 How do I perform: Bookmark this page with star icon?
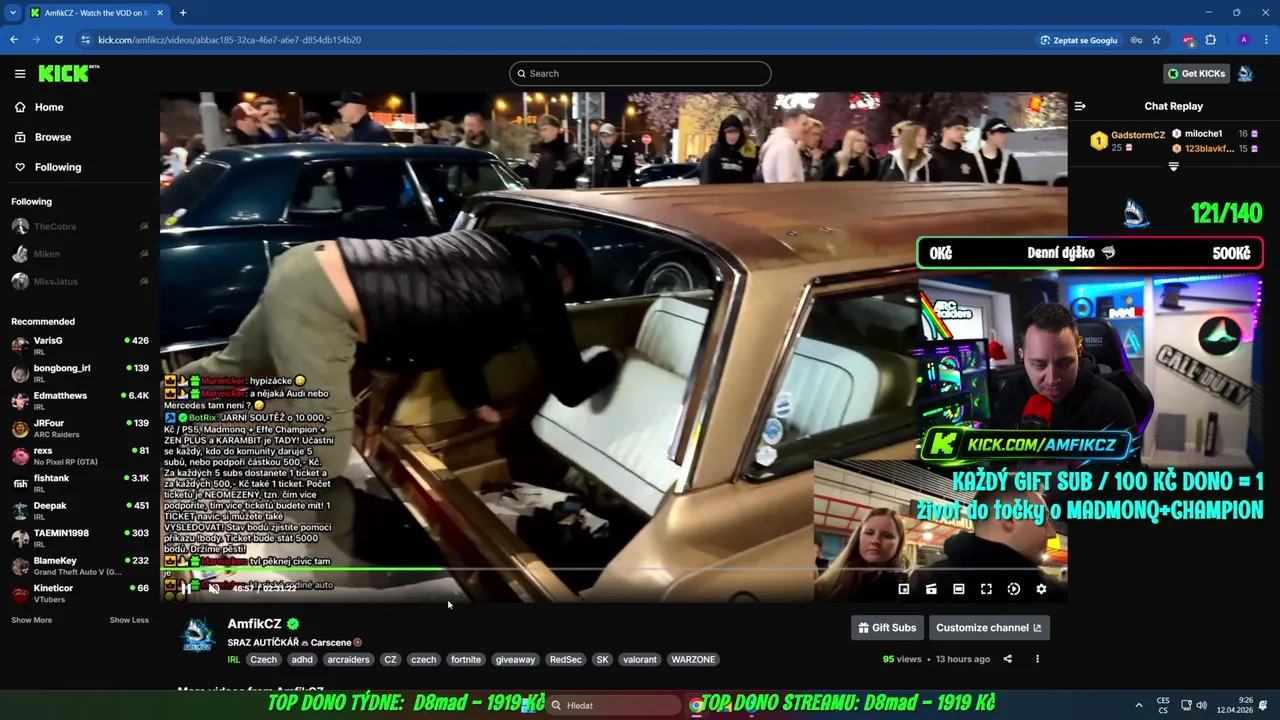1156,40
